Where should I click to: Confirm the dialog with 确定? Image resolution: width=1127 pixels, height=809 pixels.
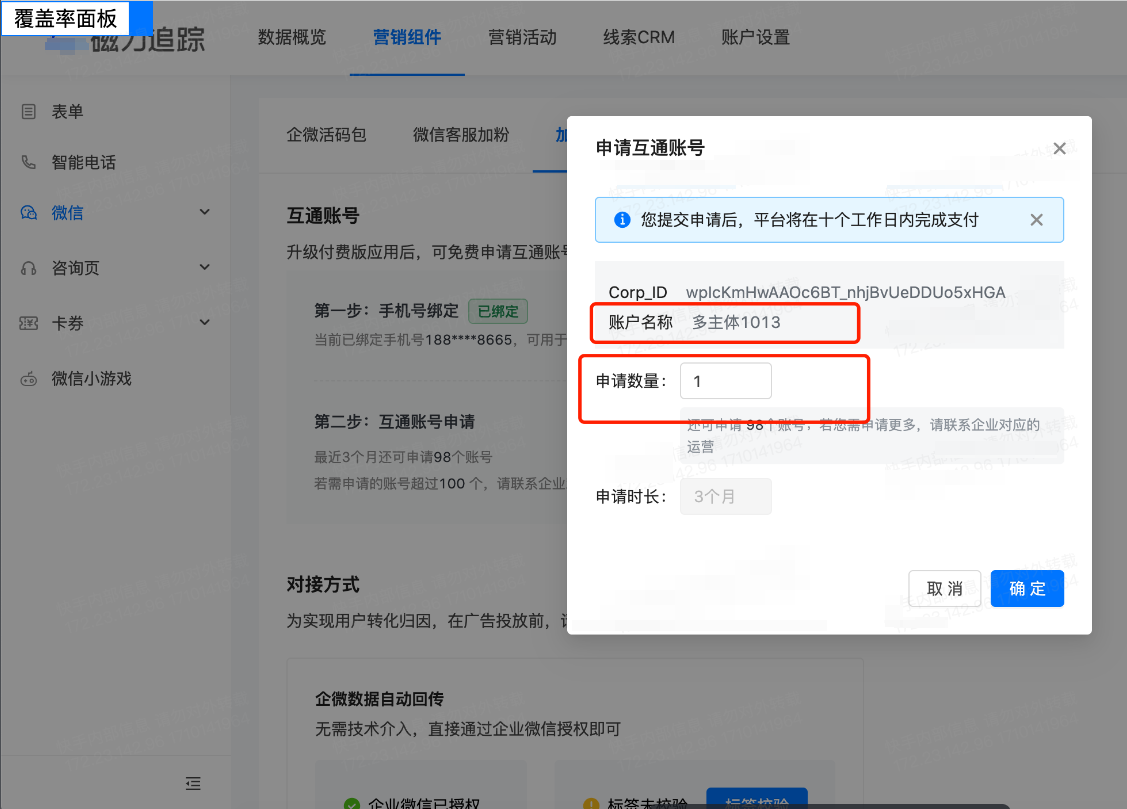pos(1027,588)
